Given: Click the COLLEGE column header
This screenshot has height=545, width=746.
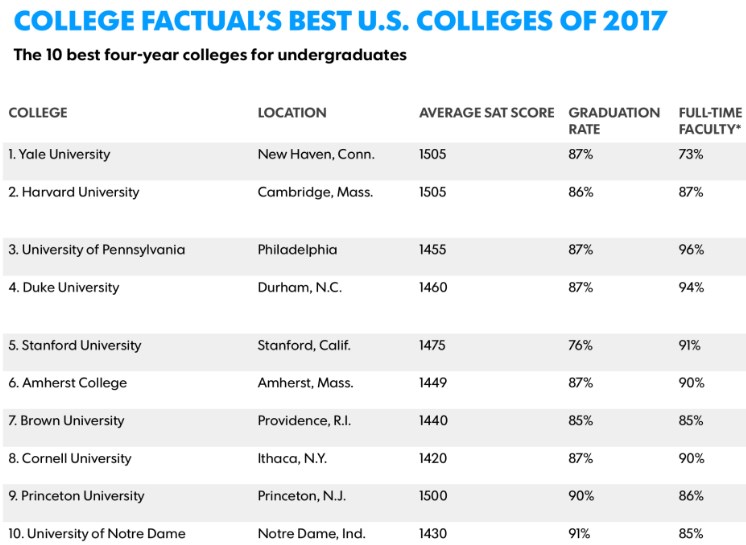Looking at the screenshot, I should point(38,113).
